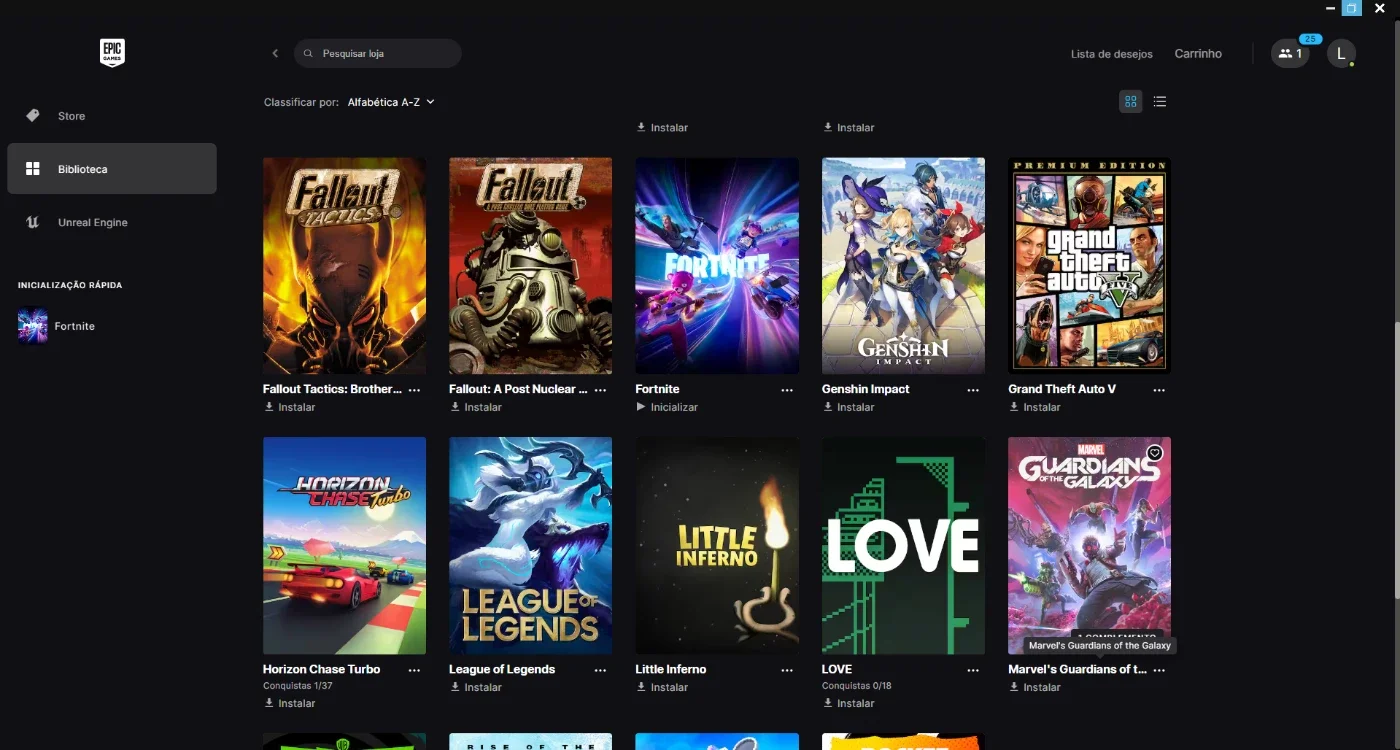The image size is (1400, 750).
Task: Install Fallout Tactics
Action: tap(289, 407)
